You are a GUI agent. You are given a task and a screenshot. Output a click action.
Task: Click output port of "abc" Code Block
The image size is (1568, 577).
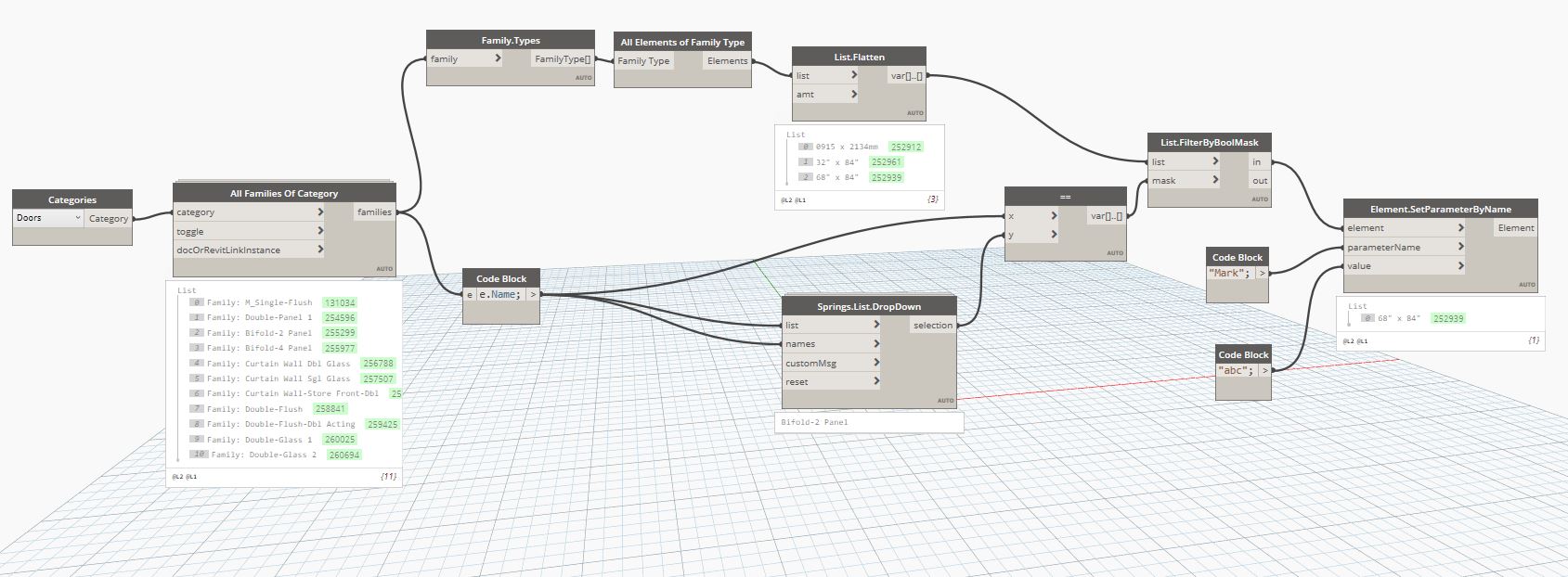coord(1264,370)
